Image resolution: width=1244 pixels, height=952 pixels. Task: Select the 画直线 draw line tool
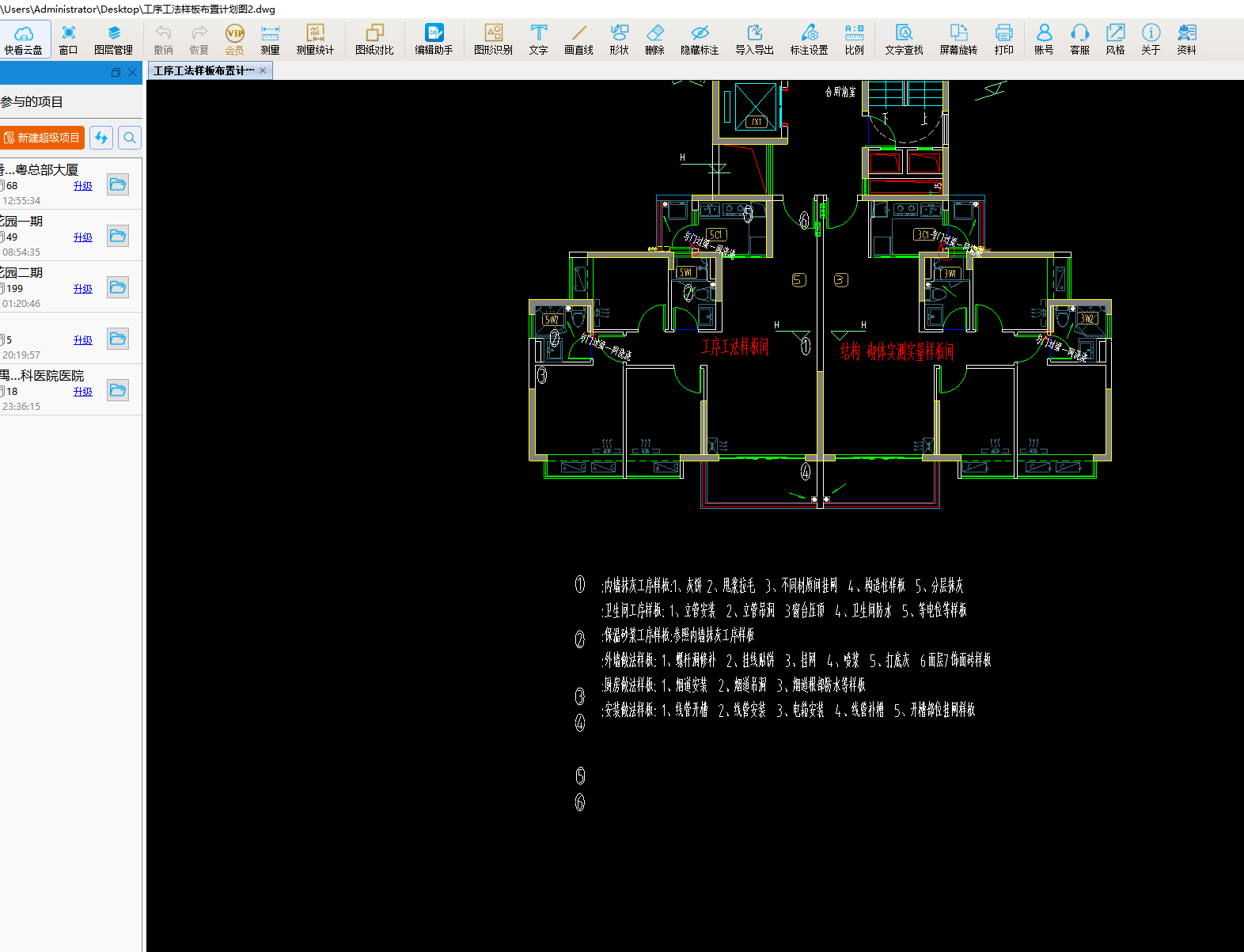coord(578,40)
